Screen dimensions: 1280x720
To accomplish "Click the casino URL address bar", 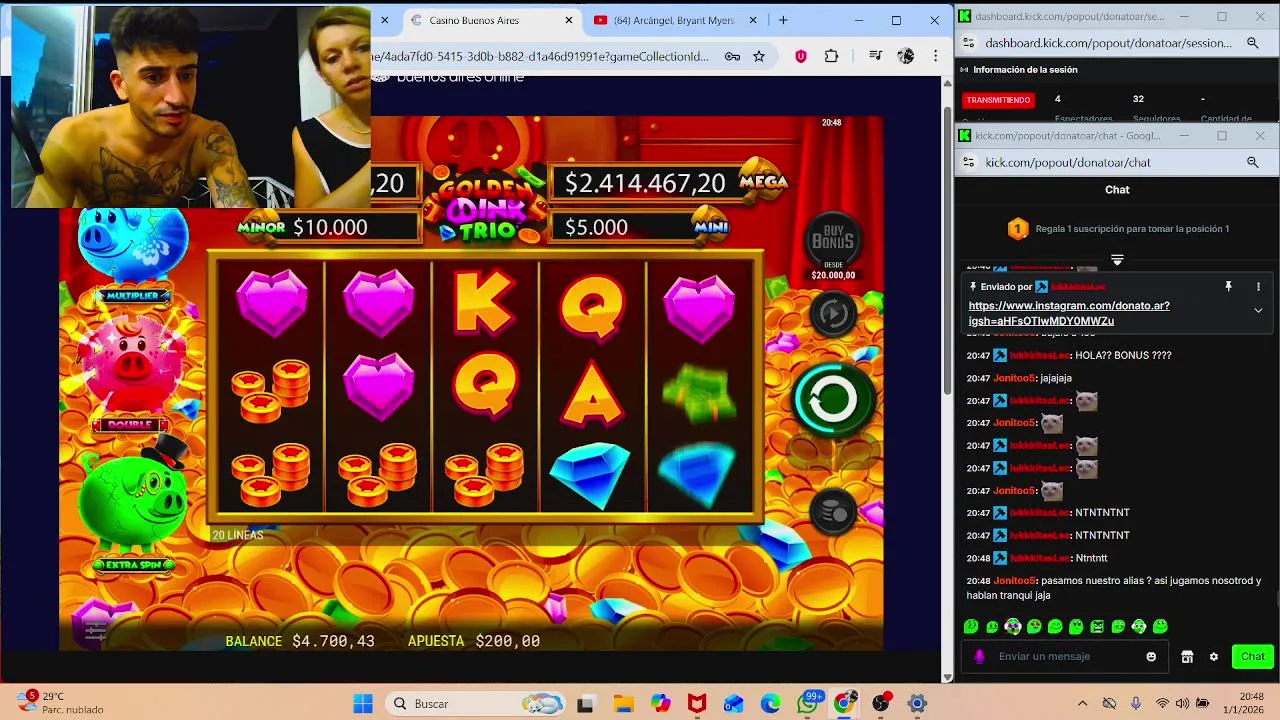I will pyautogui.click(x=540, y=56).
